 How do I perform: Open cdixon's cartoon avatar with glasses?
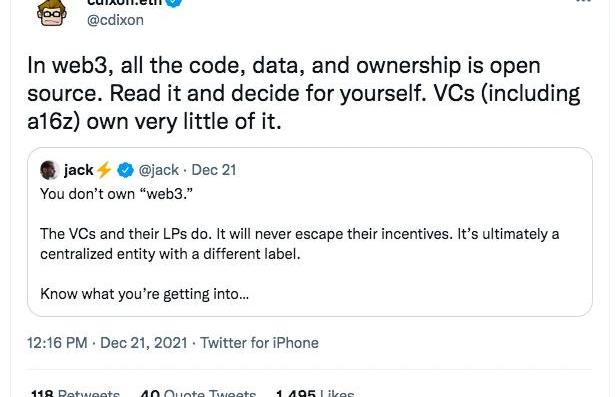[x=51, y=13]
